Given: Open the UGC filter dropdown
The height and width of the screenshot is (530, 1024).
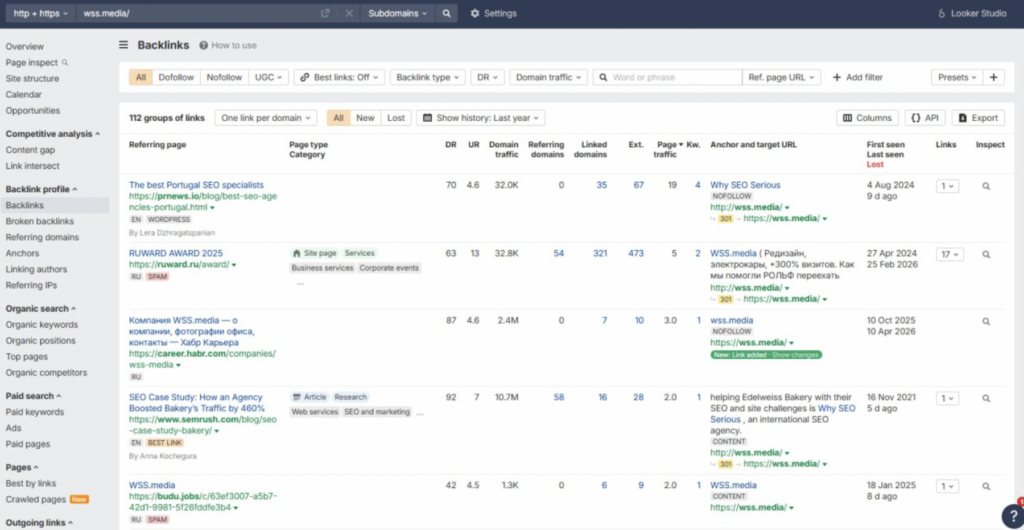Looking at the screenshot, I should click(268, 77).
